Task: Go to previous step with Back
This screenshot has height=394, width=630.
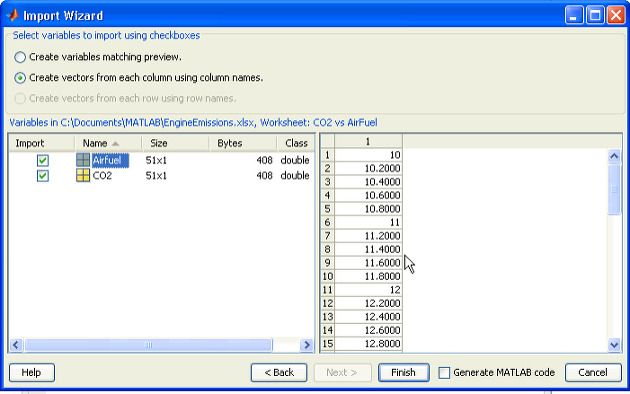Action: pos(279,373)
